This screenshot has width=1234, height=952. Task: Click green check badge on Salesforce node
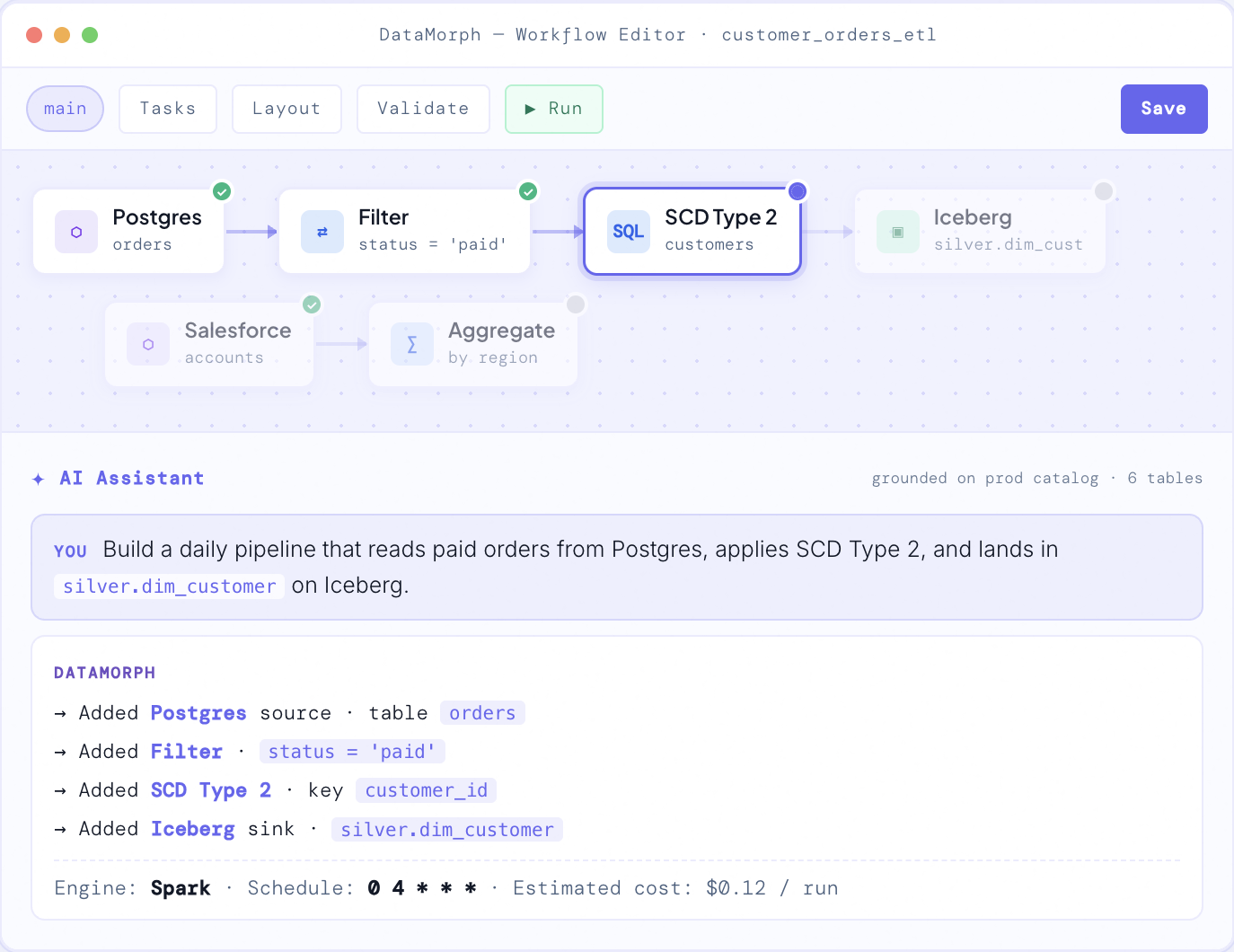coord(312,304)
